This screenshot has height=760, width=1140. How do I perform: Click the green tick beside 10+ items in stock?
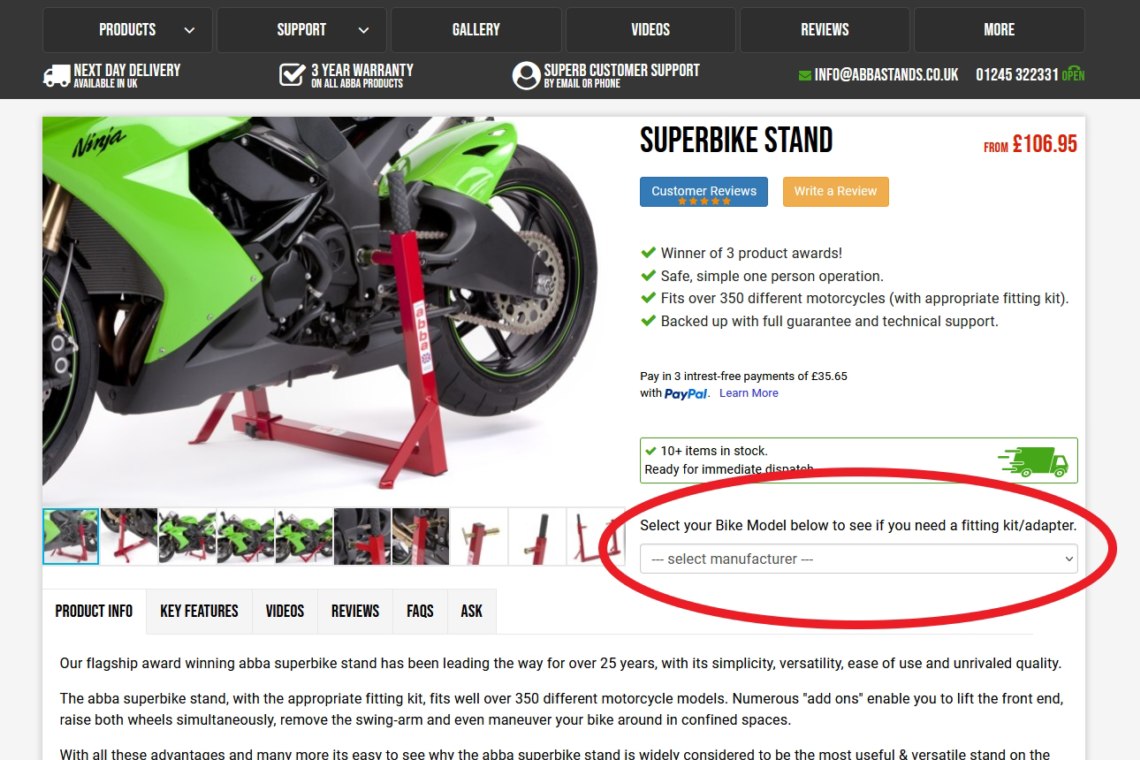point(651,450)
